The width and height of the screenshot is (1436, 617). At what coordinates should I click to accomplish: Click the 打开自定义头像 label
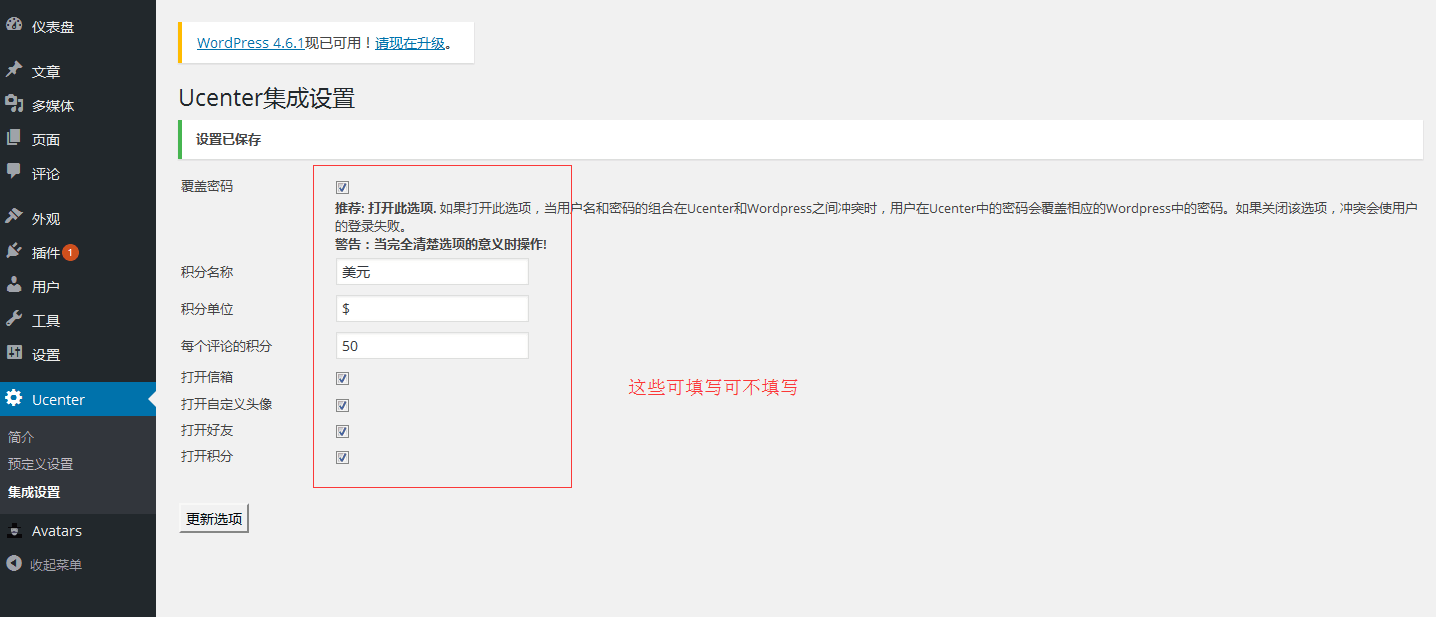(x=227, y=404)
